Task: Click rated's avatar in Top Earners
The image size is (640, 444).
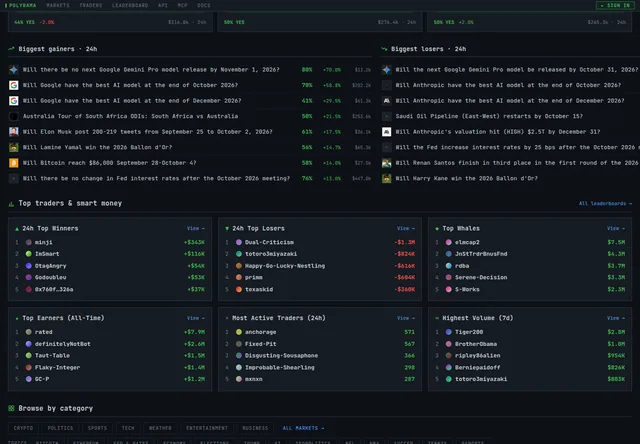Action: (29, 332)
